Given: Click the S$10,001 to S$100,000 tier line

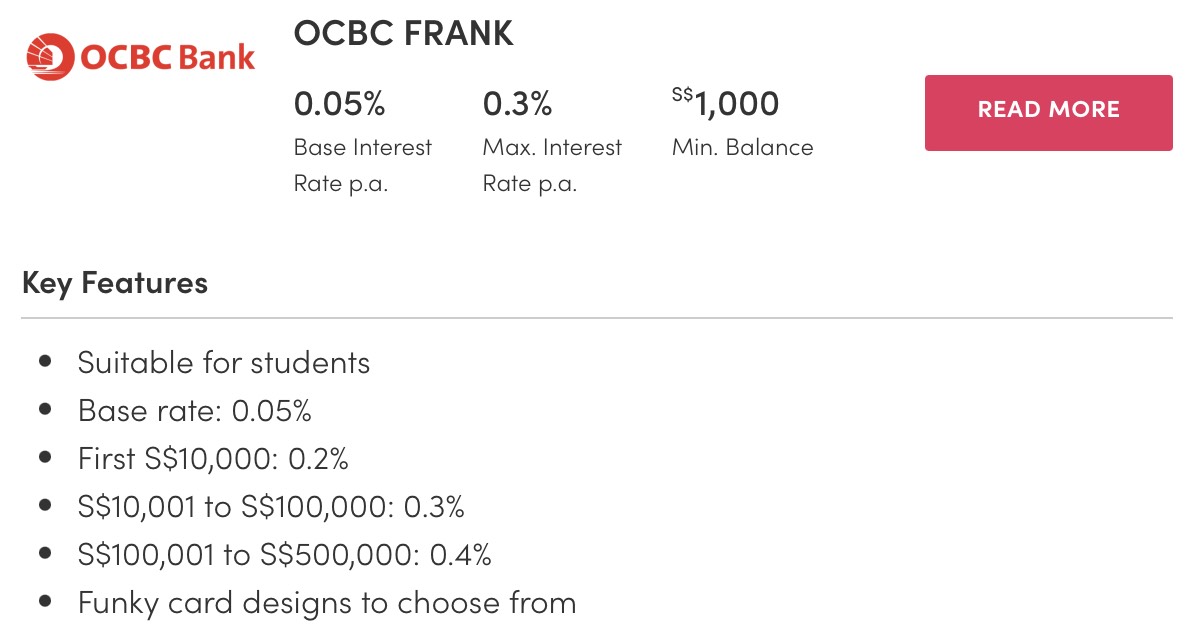Looking at the screenshot, I should point(271,507).
